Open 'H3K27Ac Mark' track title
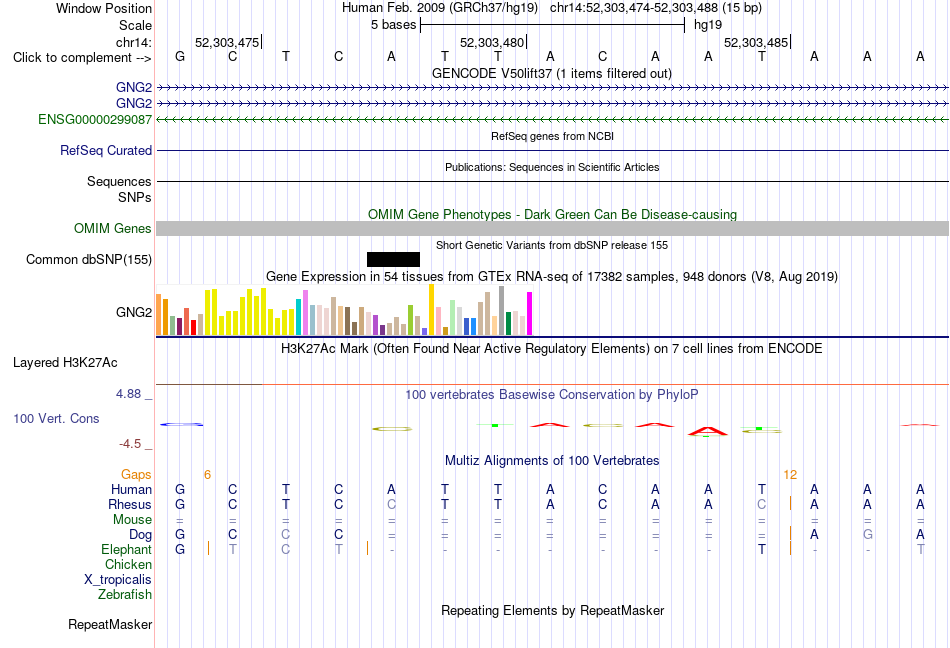 (x=552, y=349)
